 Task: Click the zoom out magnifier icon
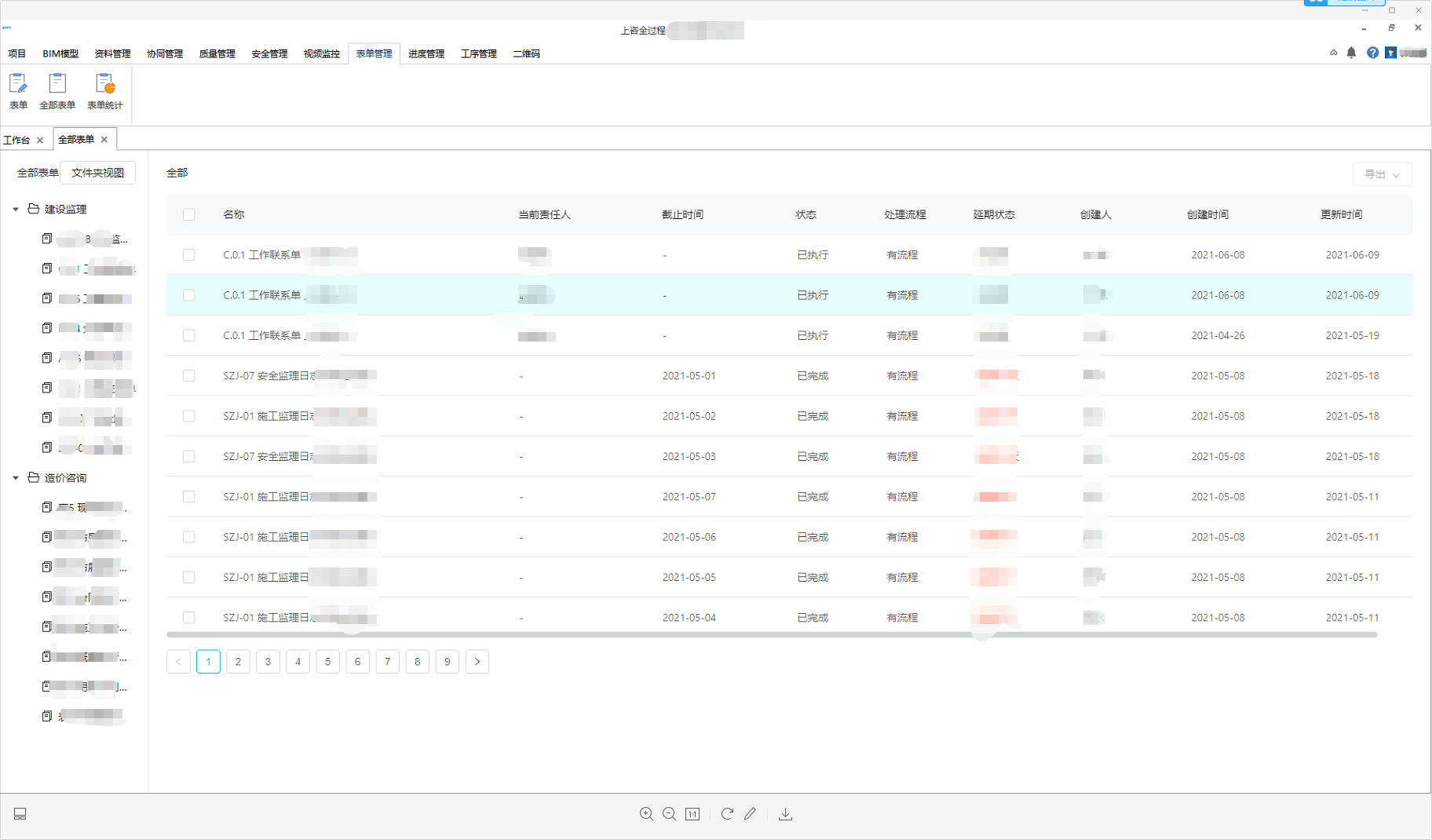point(669,814)
